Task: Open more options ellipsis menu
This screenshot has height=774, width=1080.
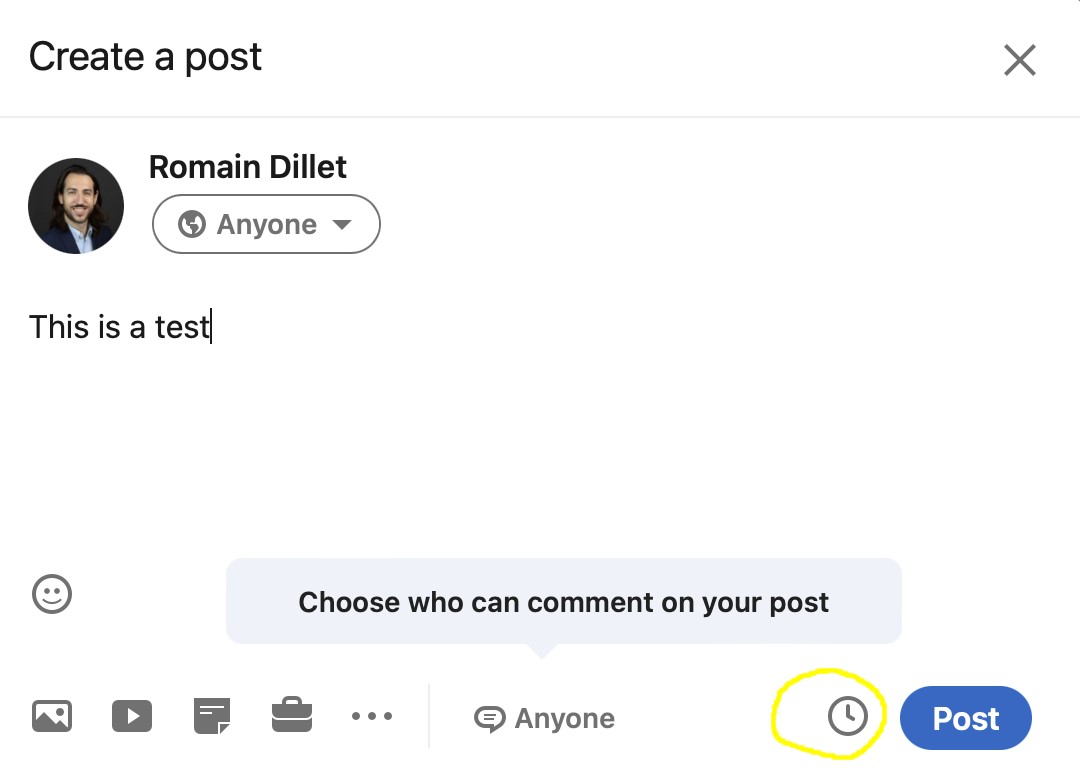Action: [x=372, y=716]
